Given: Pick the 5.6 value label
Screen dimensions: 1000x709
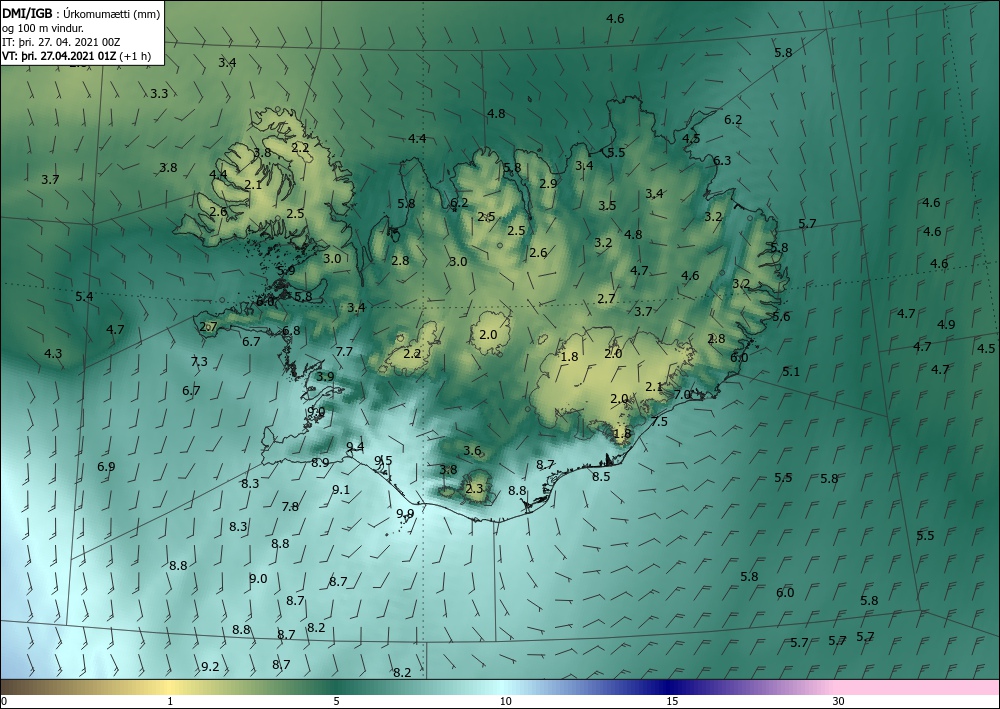Looking at the screenshot, I should tap(781, 317).
